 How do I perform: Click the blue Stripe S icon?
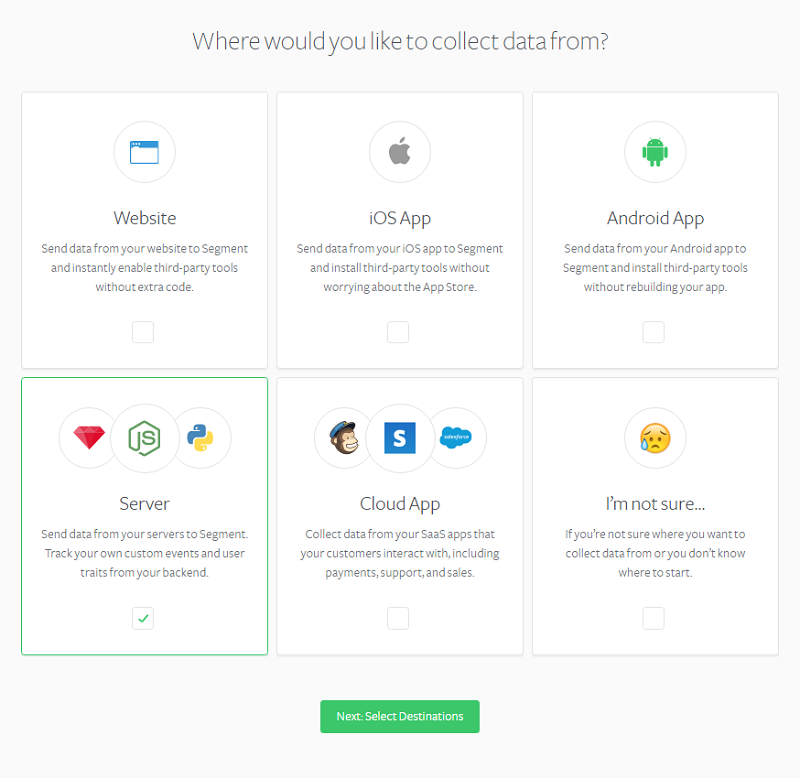coord(399,438)
